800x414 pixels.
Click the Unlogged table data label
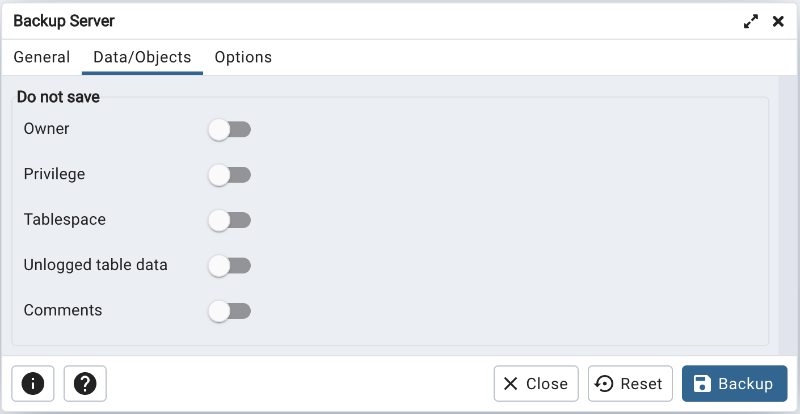[x=96, y=265]
